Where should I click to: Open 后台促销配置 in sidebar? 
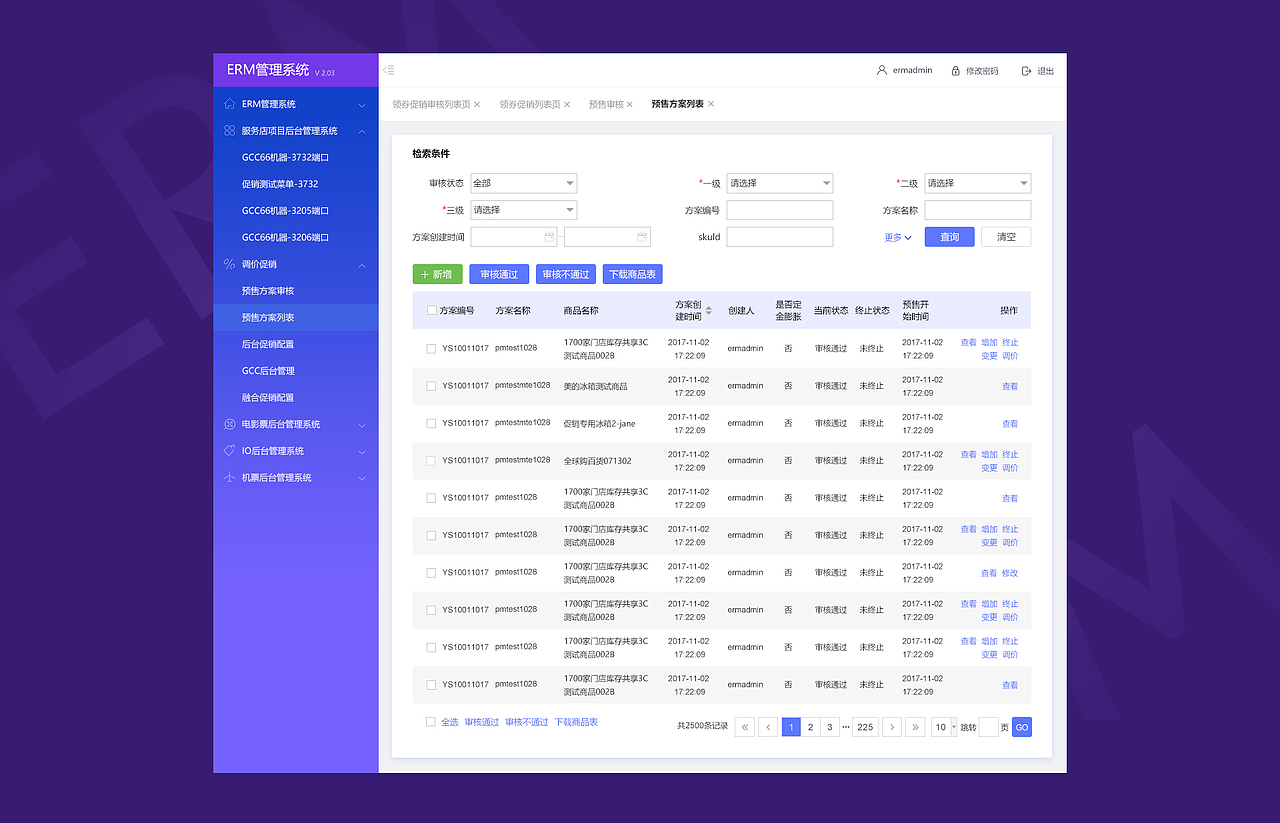coord(268,344)
